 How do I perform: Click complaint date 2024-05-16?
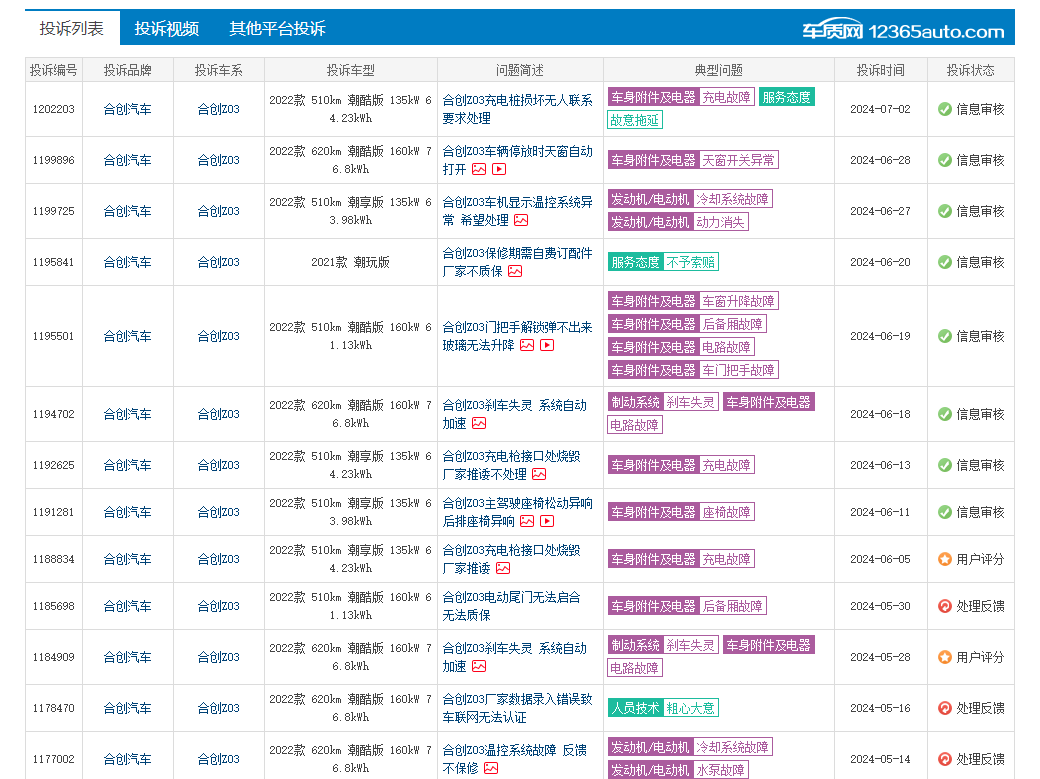coord(880,709)
